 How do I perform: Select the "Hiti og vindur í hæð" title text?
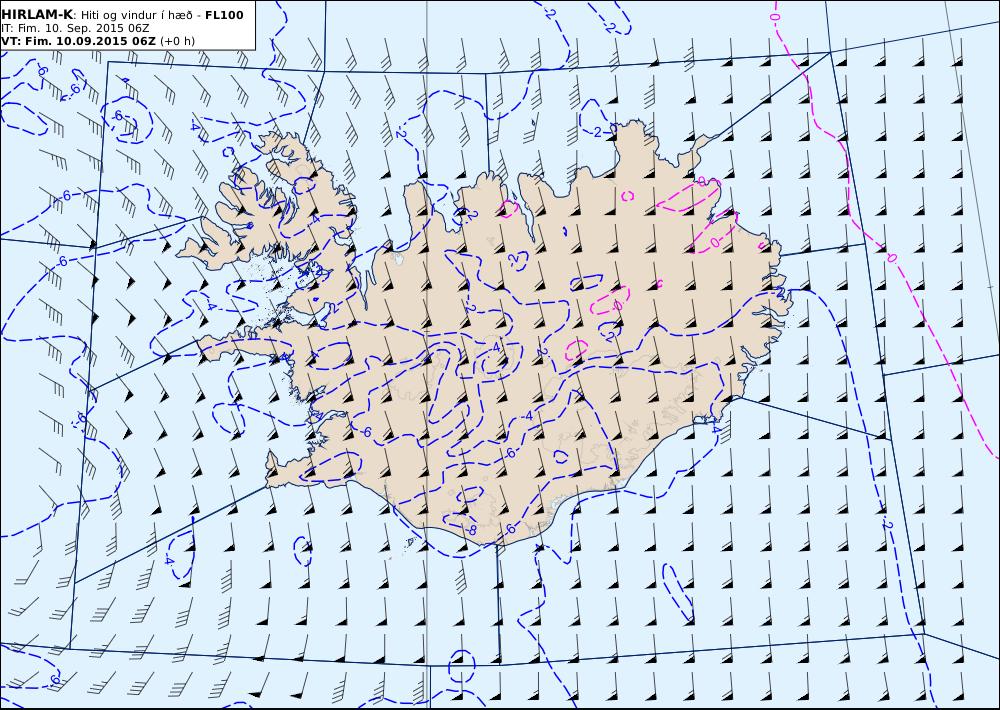(138, 15)
